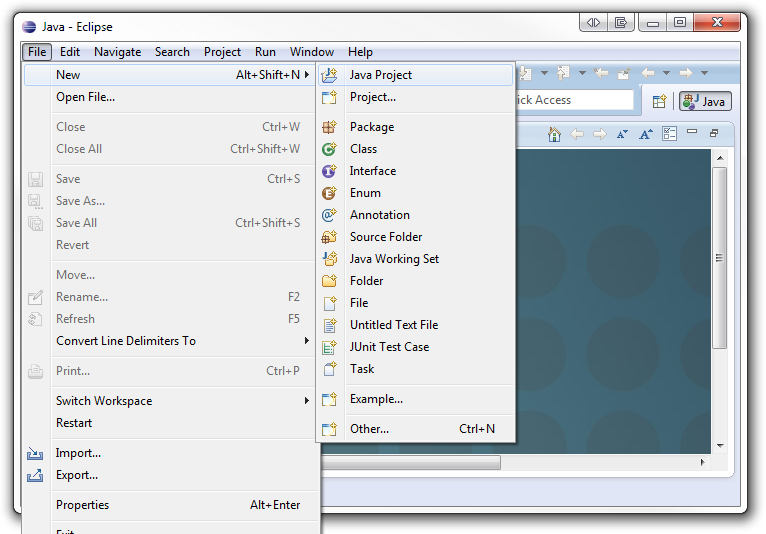Click the Source Folder icon
Screen dimensions: 766x534
pos(329,237)
